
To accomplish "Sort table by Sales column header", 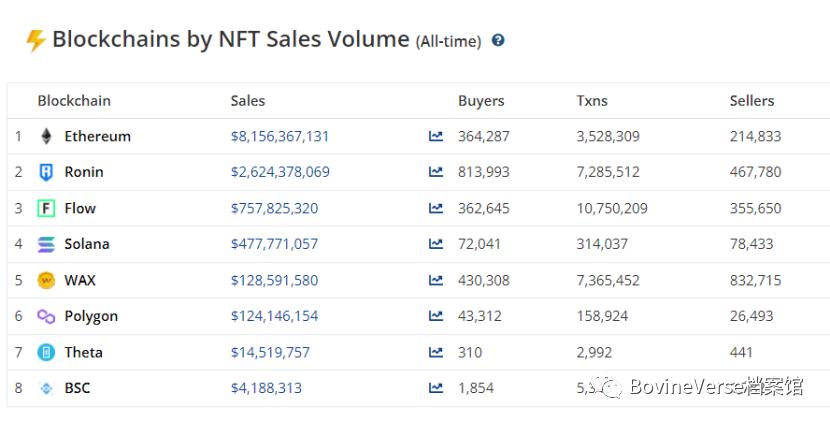I will pos(248,100).
